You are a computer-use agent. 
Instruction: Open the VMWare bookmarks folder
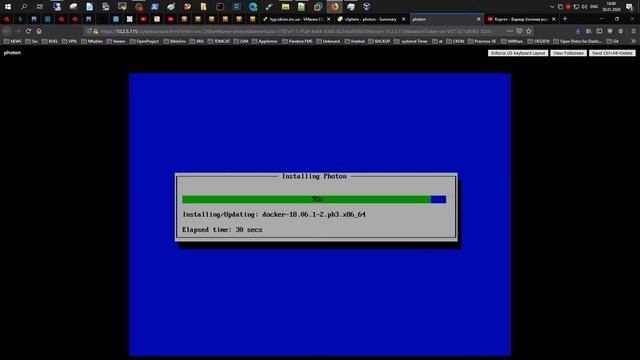coord(512,41)
